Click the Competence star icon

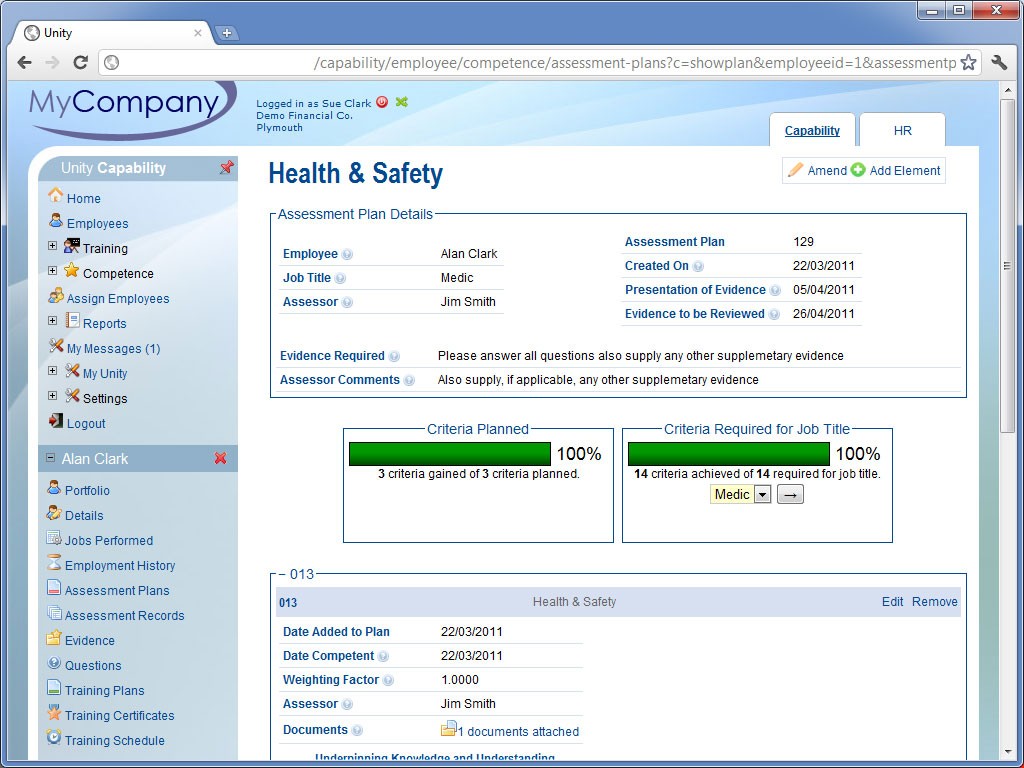72,270
